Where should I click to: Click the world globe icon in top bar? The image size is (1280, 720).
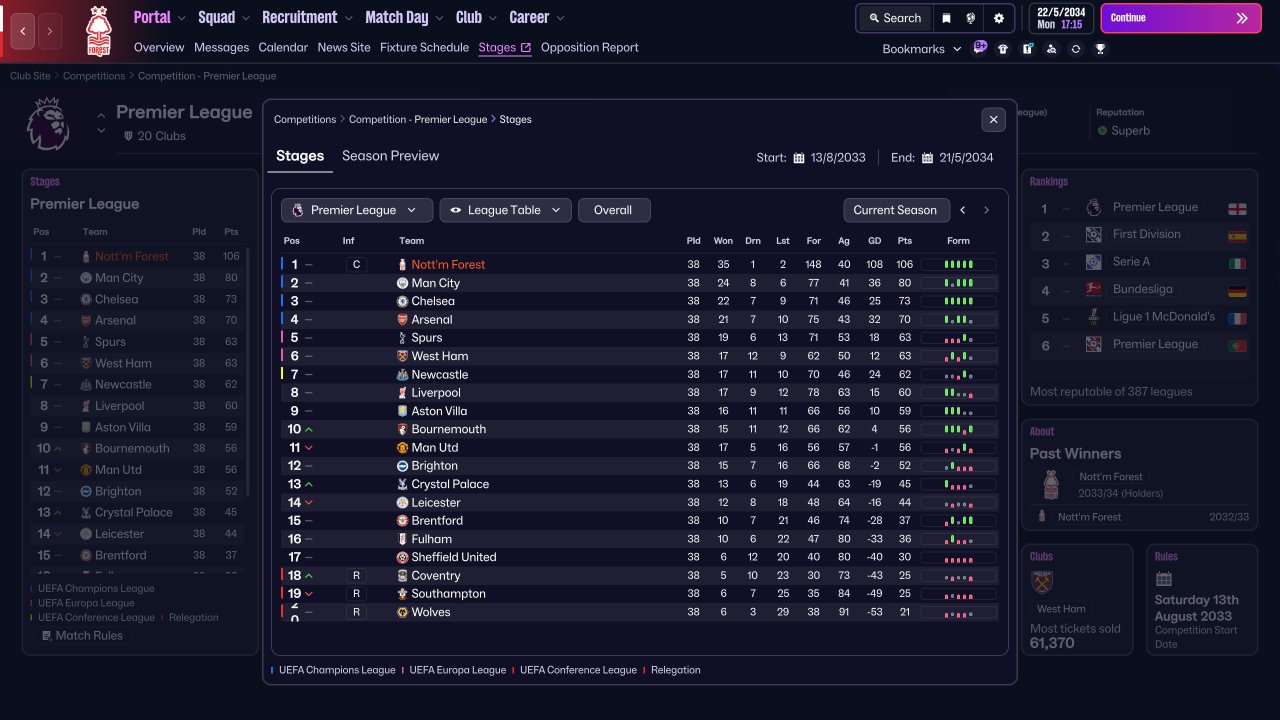[971, 18]
